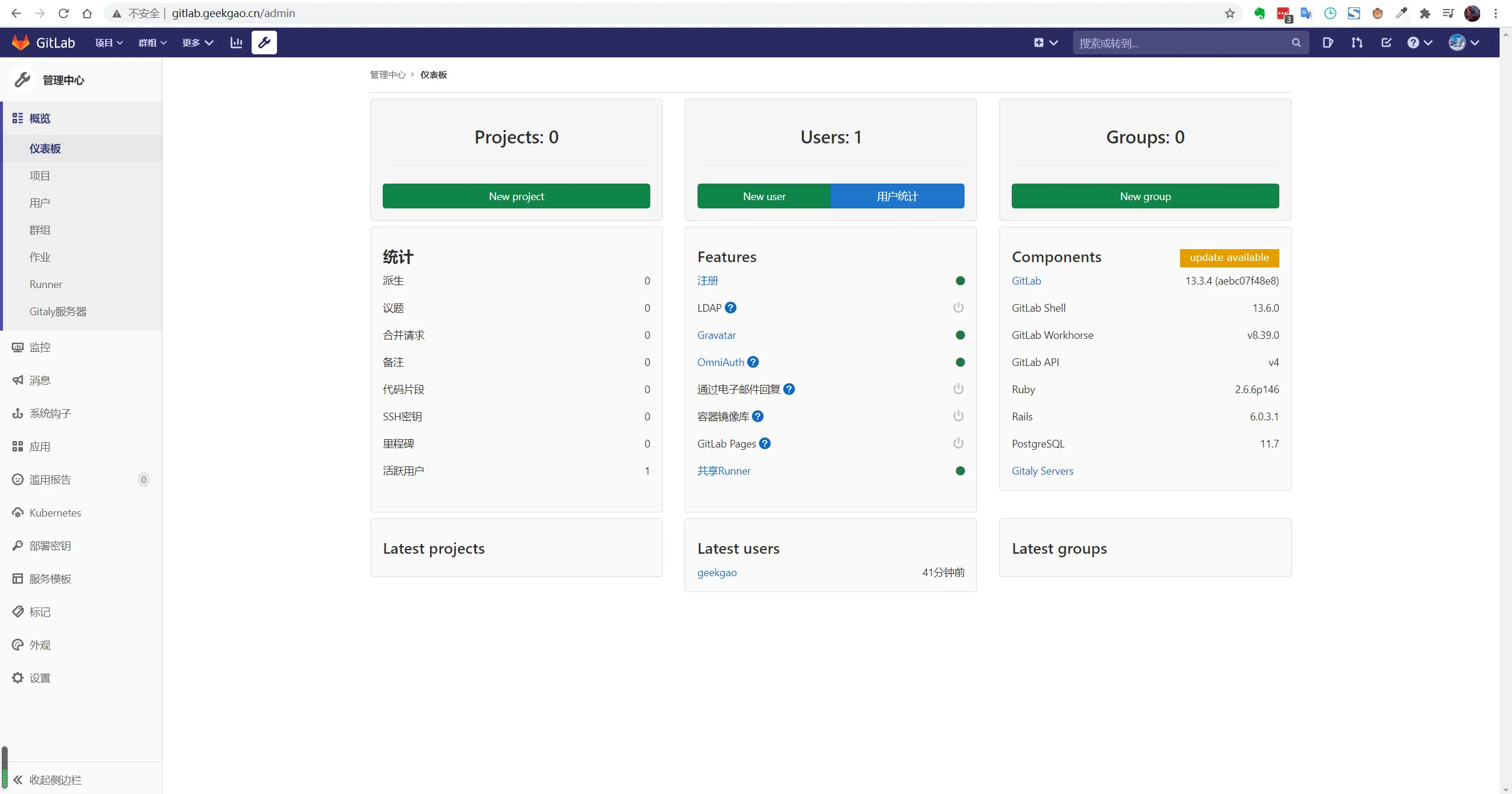Open 群组 in the admin sidebar

82,230
